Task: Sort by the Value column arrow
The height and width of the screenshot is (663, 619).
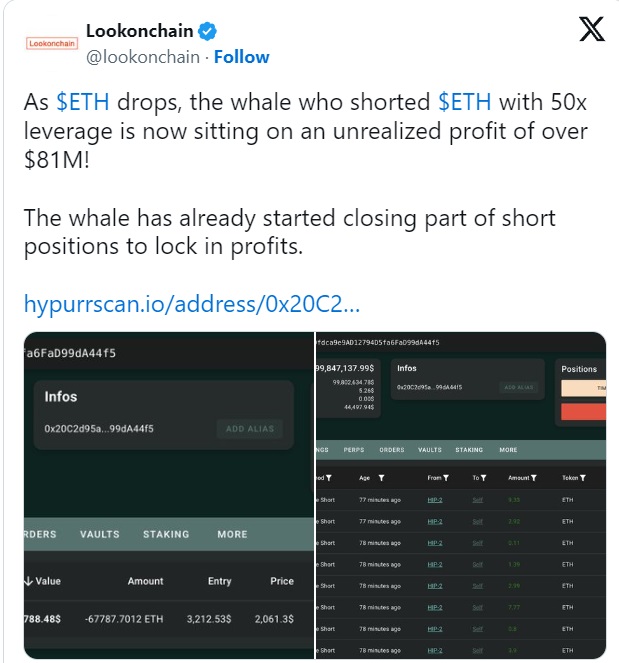Action: point(28,581)
